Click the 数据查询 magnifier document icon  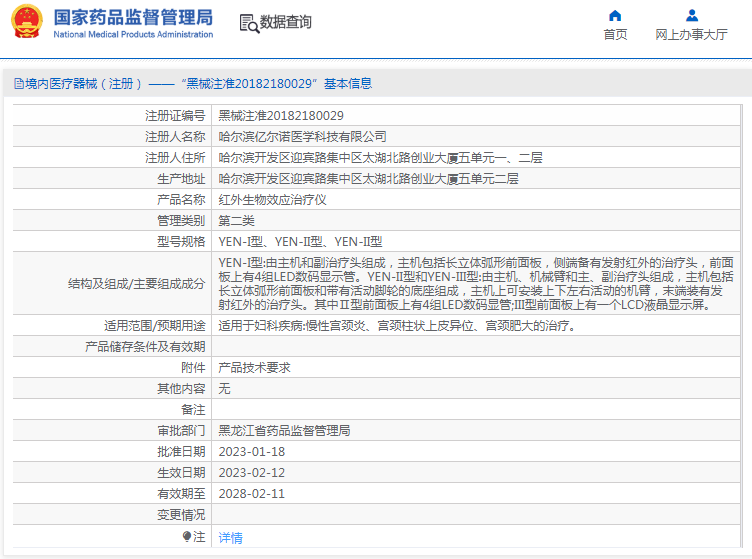coord(248,22)
